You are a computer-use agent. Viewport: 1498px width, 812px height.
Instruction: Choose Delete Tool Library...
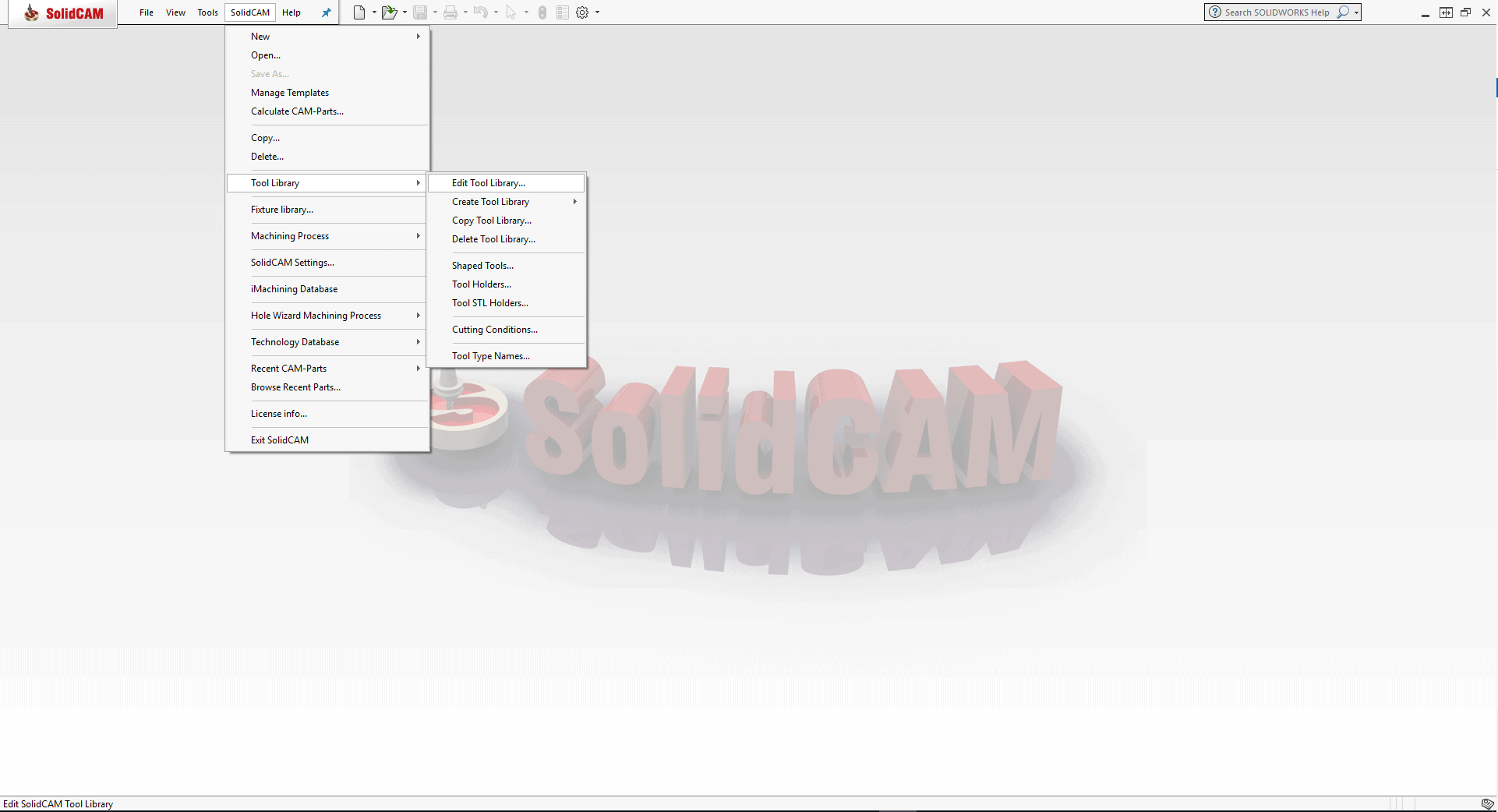coord(507,239)
